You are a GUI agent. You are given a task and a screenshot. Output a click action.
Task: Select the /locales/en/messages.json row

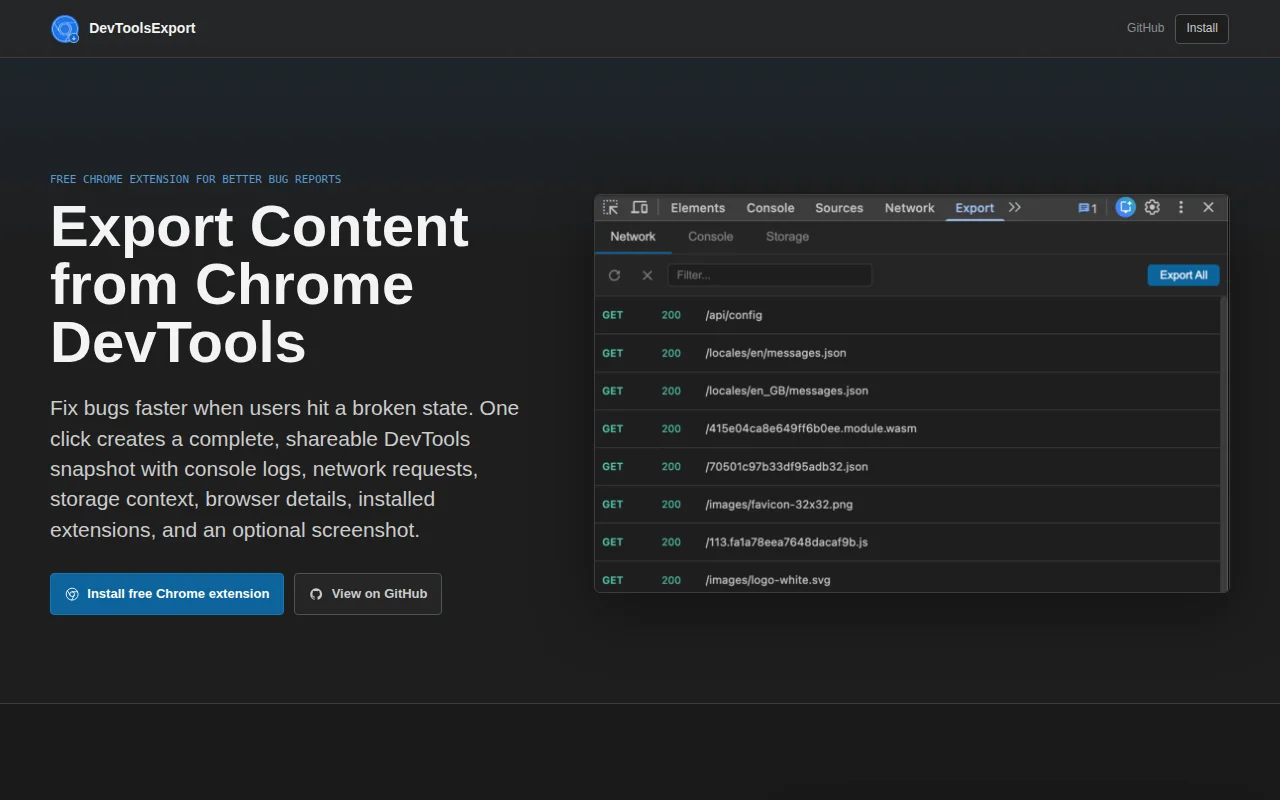coord(907,353)
